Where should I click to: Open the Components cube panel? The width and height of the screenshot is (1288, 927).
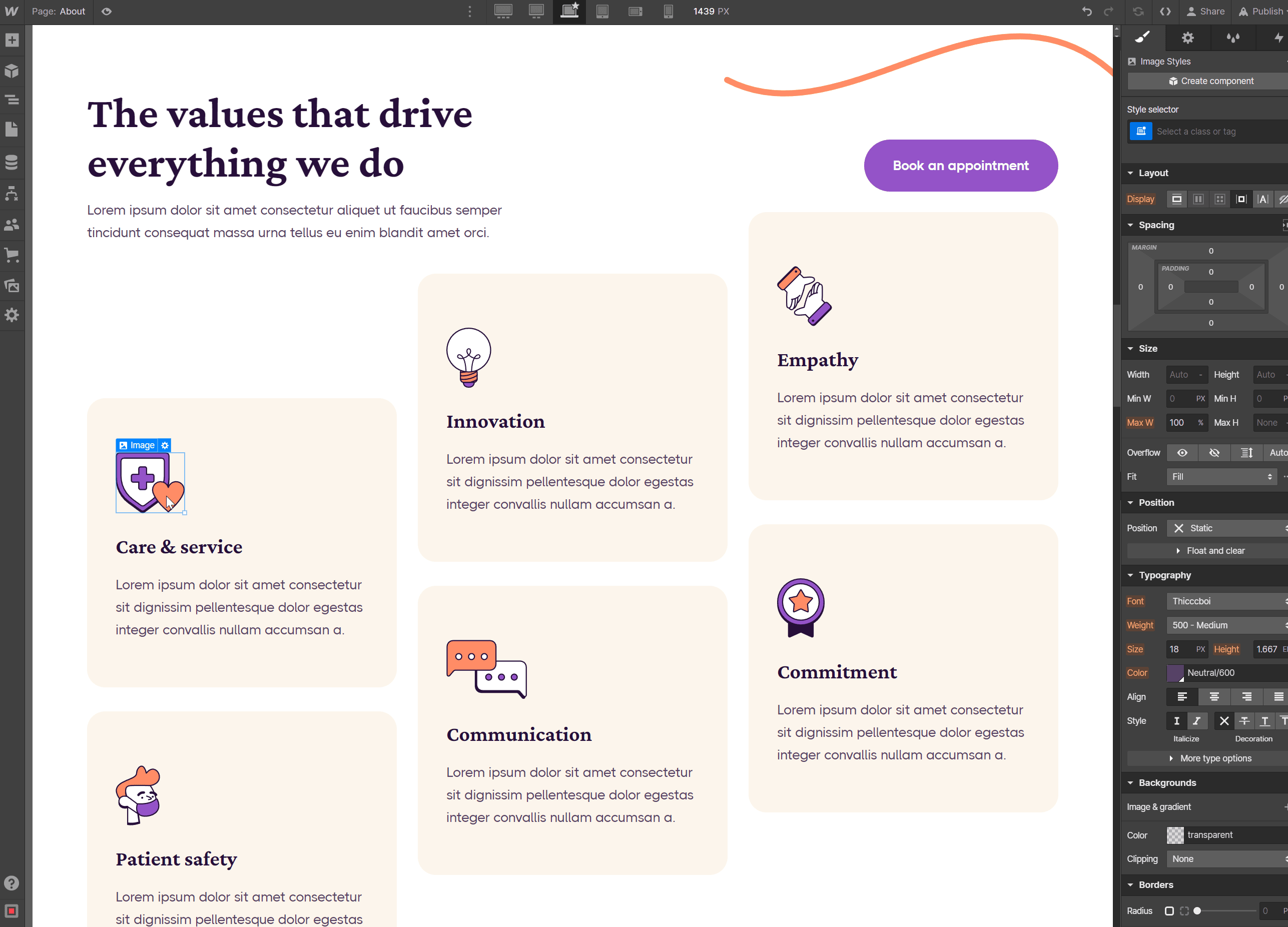[x=12, y=71]
